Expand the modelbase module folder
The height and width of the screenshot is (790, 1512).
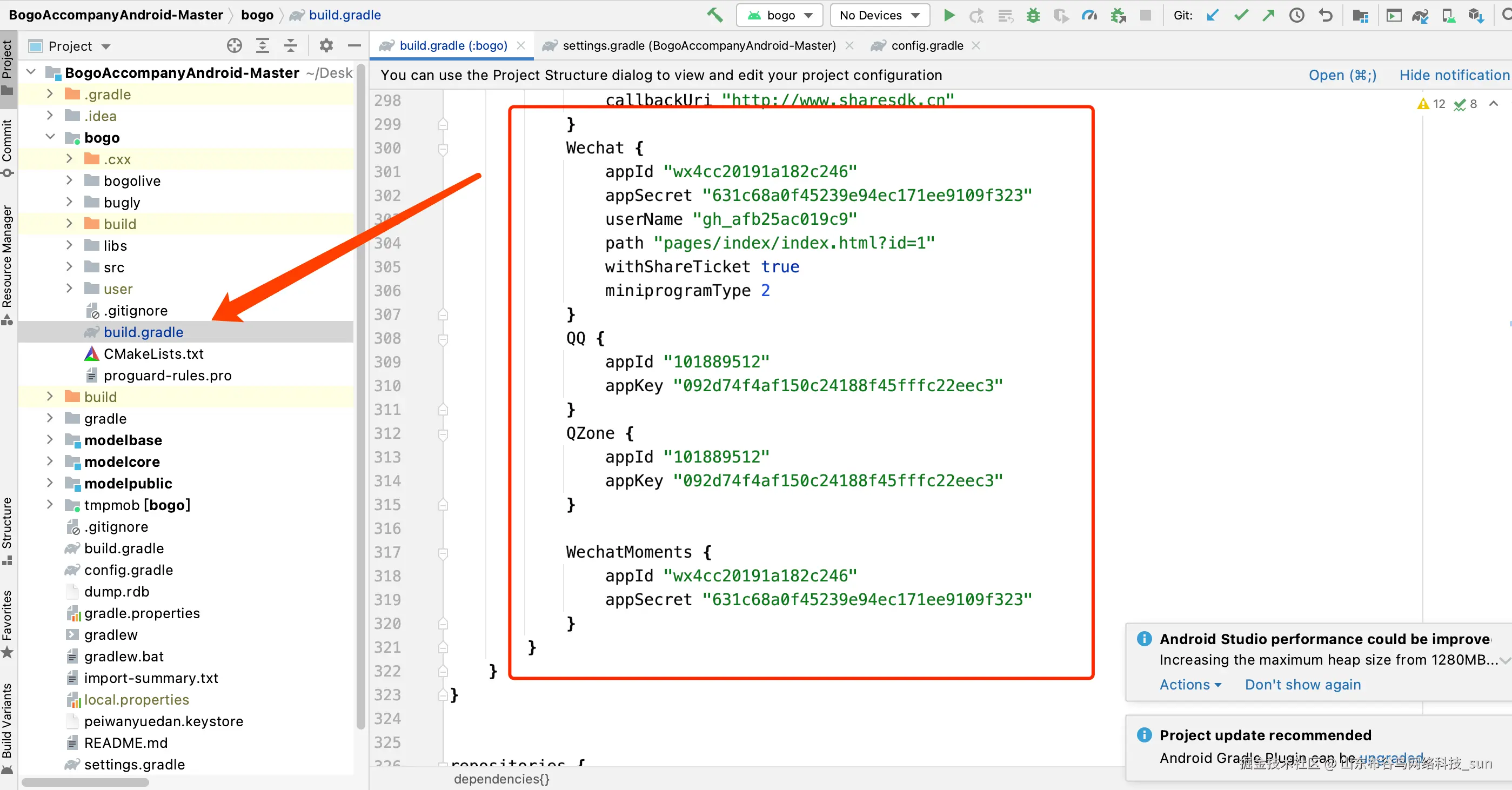point(50,440)
